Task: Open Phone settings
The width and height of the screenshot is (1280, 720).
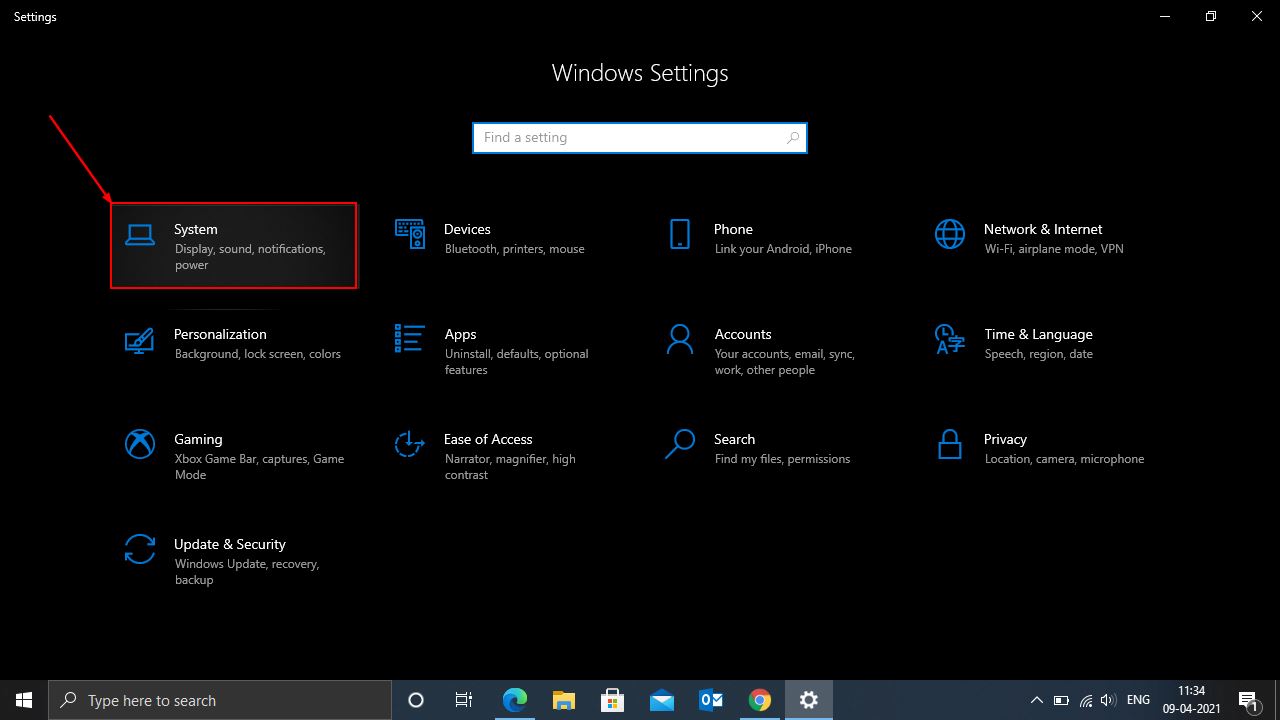Action: click(x=762, y=238)
